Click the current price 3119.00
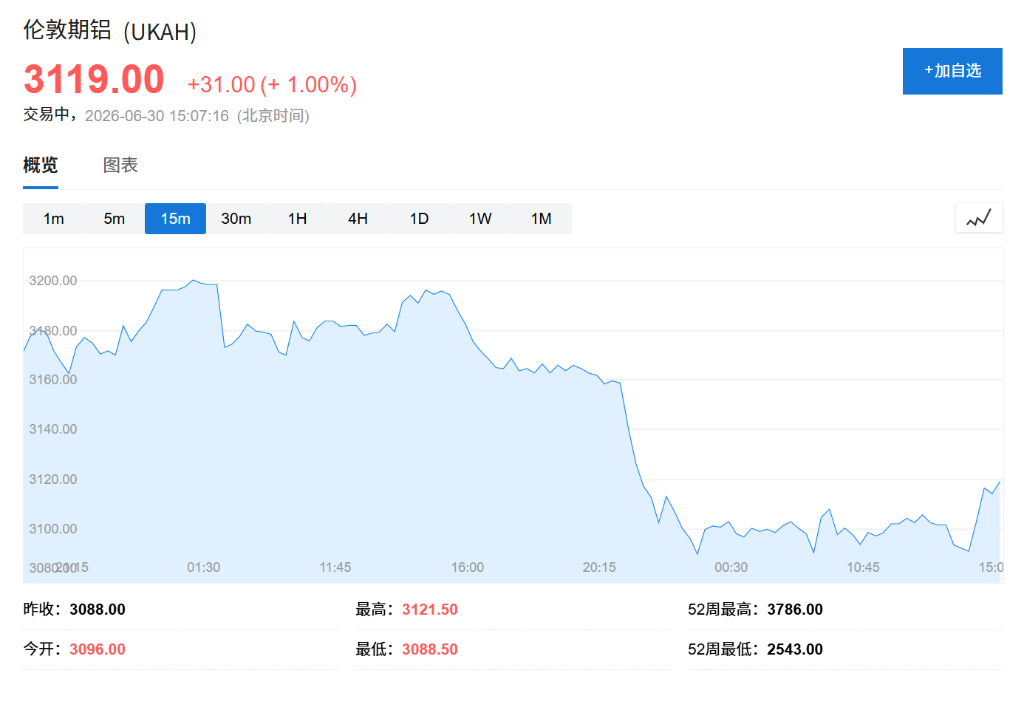 (x=93, y=80)
